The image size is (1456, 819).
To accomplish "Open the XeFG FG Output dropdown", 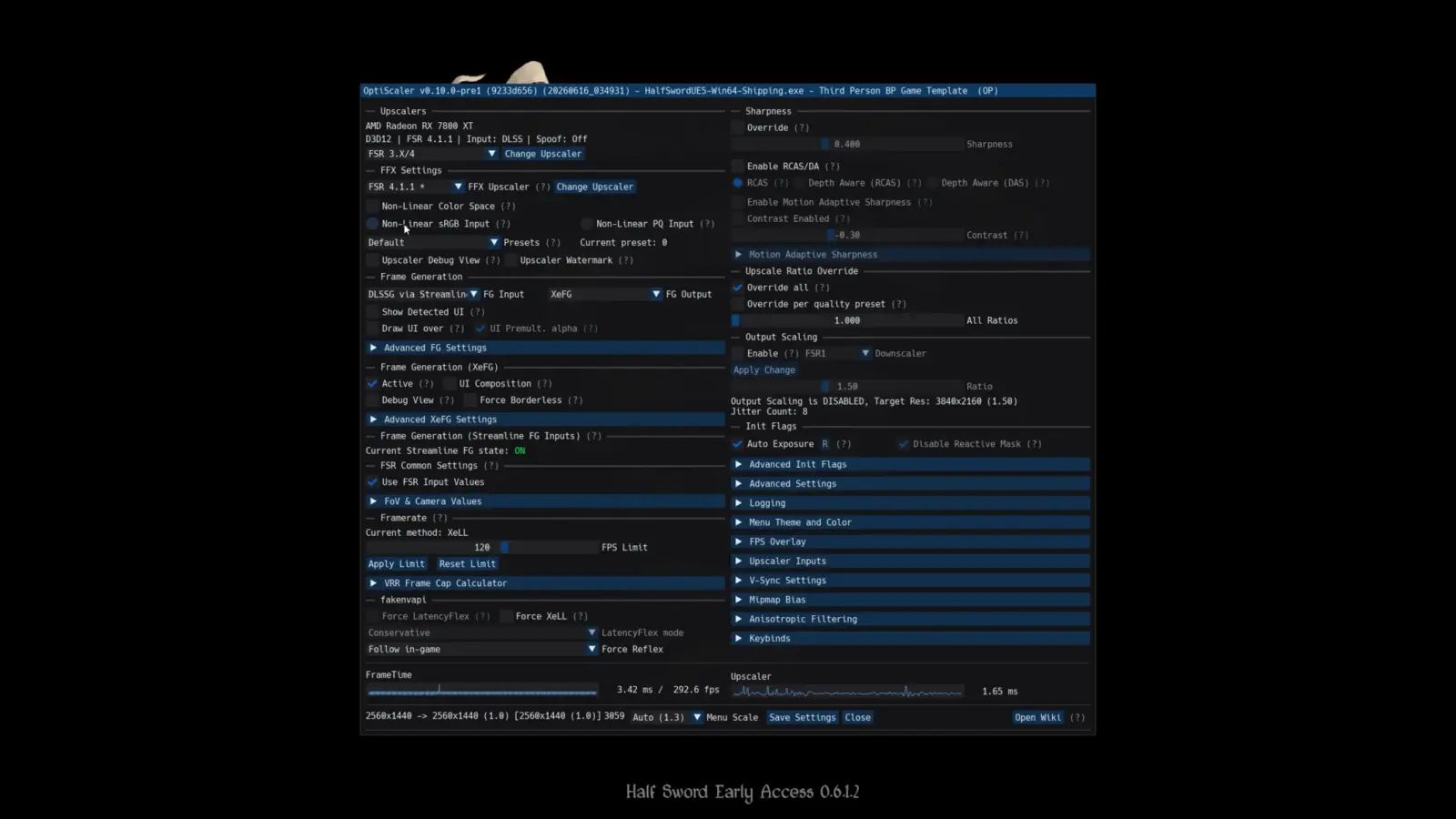I will tap(605, 294).
